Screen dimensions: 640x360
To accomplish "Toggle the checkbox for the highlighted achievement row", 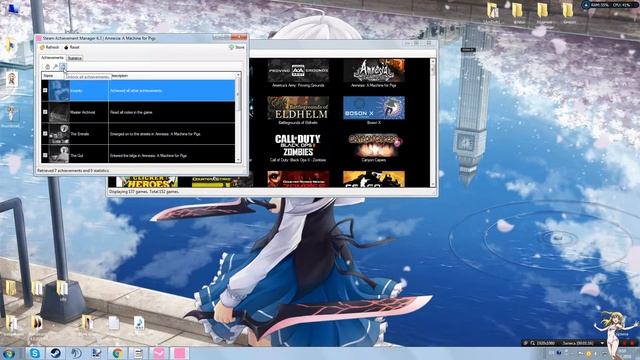I will [x=45, y=91].
